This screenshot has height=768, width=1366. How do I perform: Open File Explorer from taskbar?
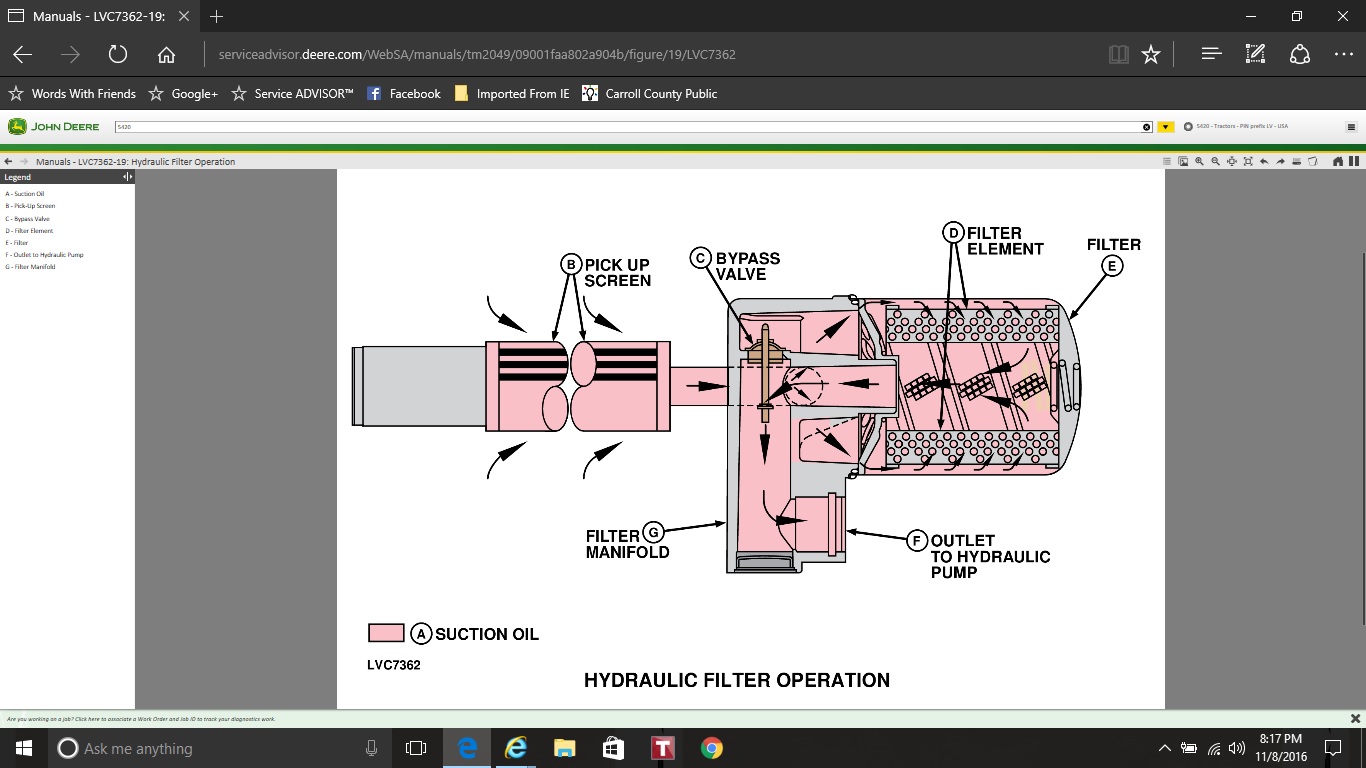(x=565, y=748)
